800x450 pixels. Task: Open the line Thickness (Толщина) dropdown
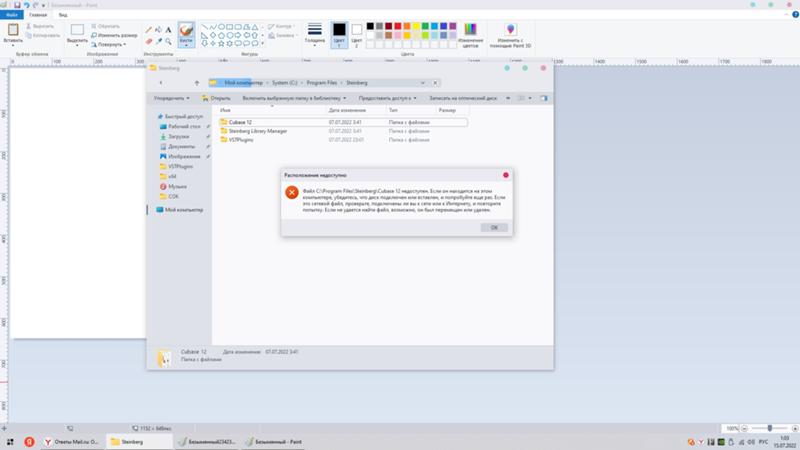click(314, 35)
